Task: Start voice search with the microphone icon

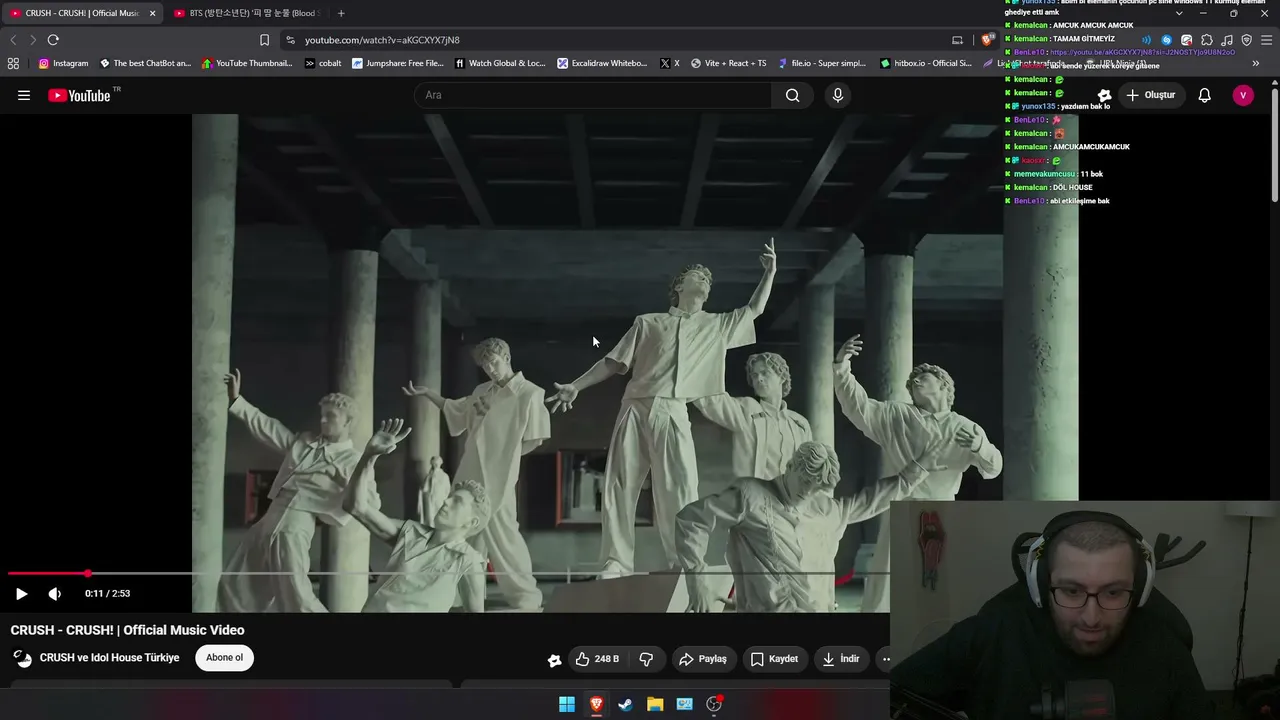Action: pos(838,95)
